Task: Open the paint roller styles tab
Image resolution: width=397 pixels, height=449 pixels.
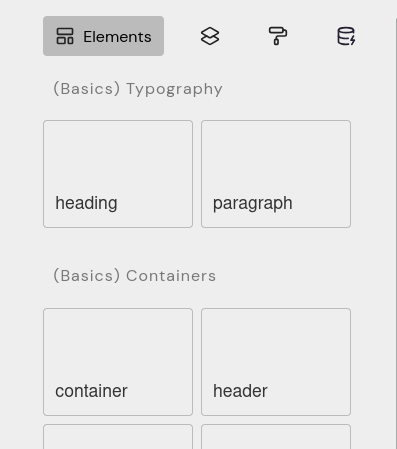Action: 278,36
